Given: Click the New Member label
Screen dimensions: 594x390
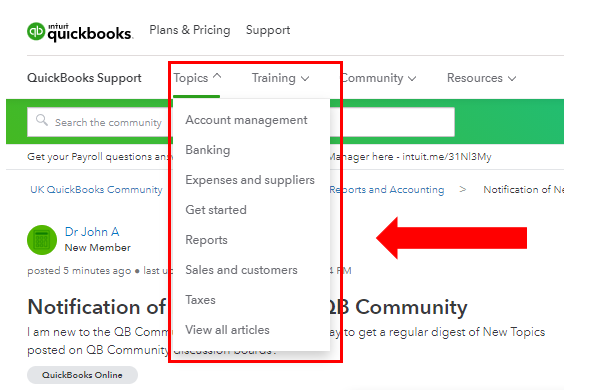Looking at the screenshot, I should (98, 247).
